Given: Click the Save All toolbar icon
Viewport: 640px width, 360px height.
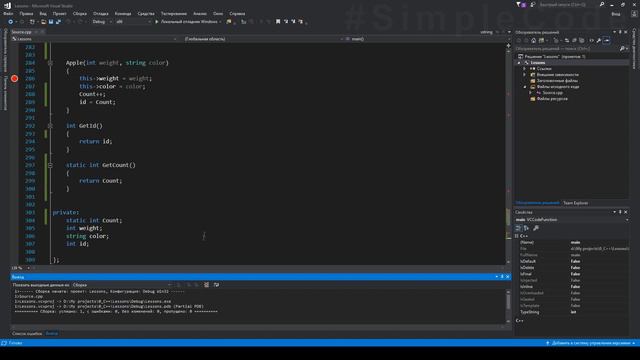Looking at the screenshot, I should point(58,22).
